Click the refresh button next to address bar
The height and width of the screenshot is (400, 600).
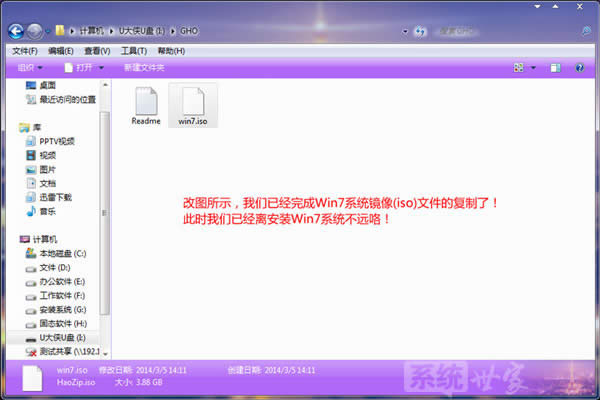420,31
